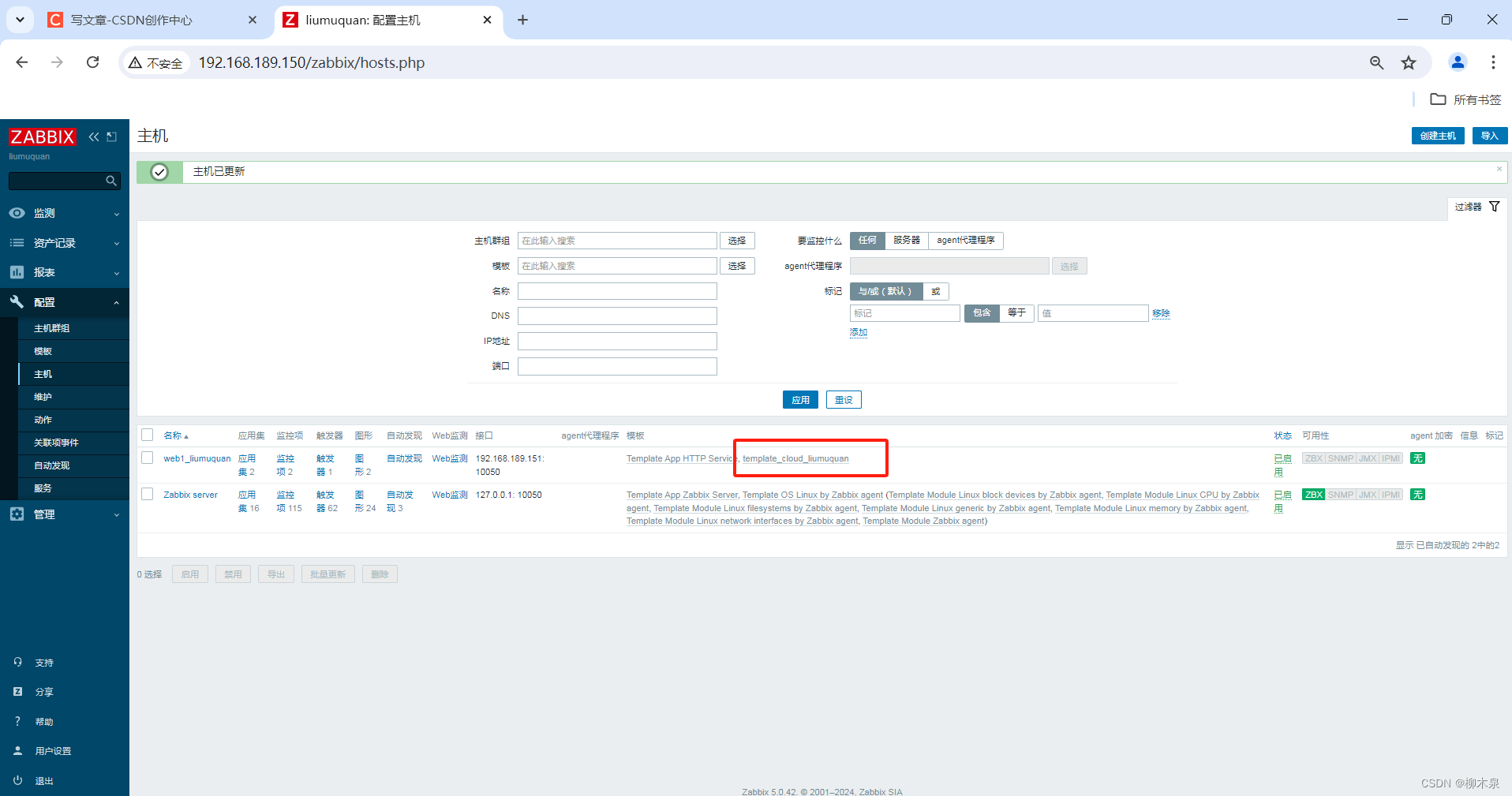
Task: Select 与/或 (默认) tag mode
Action: (x=885, y=291)
